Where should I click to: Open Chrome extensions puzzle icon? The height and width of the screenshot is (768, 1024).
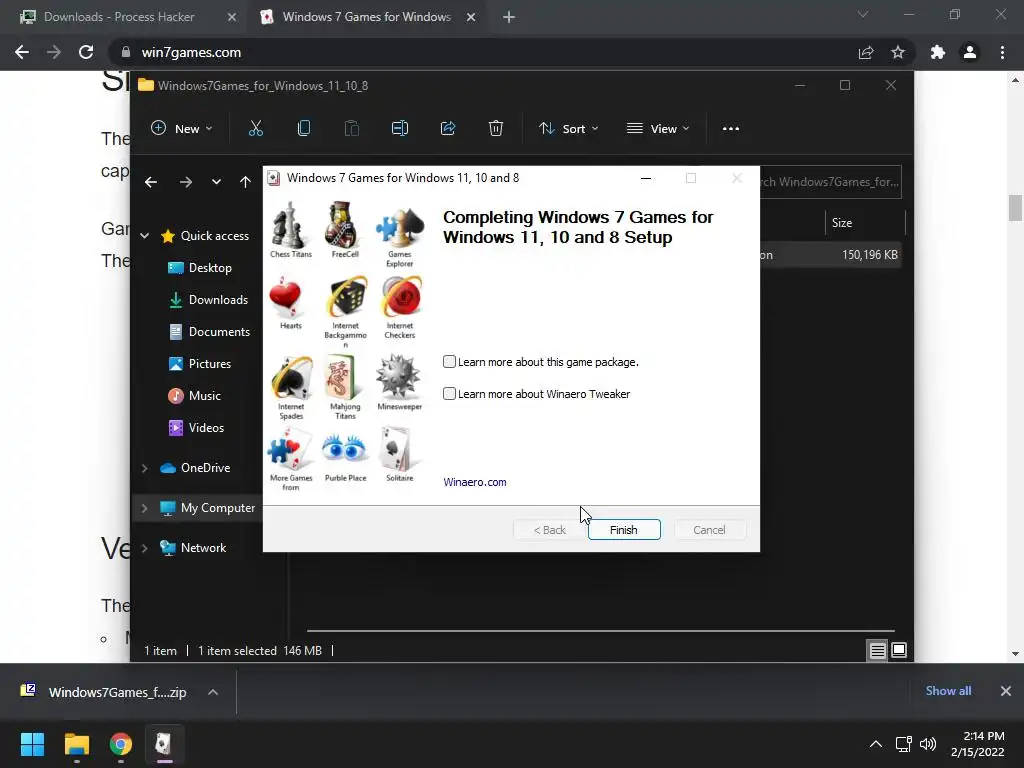[938, 52]
